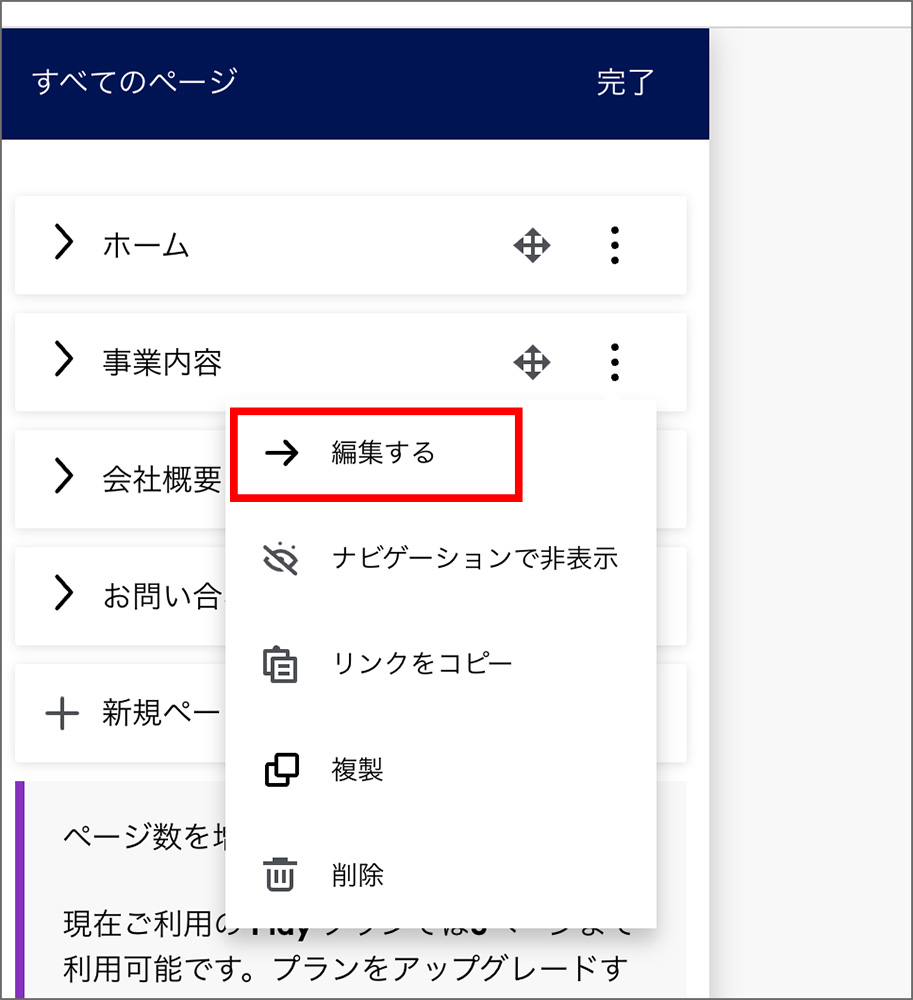Click the arrow icon beside 編集する

[x=281, y=453]
